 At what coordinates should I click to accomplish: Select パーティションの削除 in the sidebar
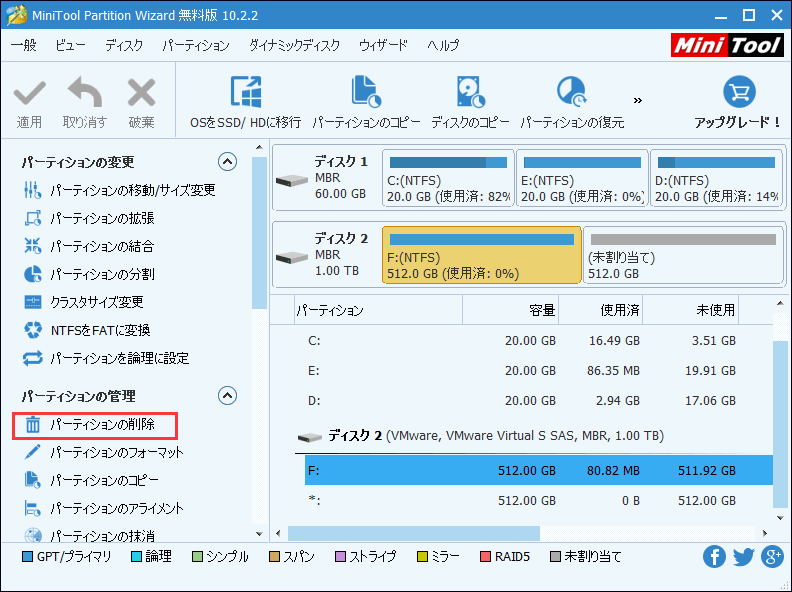coord(102,425)
